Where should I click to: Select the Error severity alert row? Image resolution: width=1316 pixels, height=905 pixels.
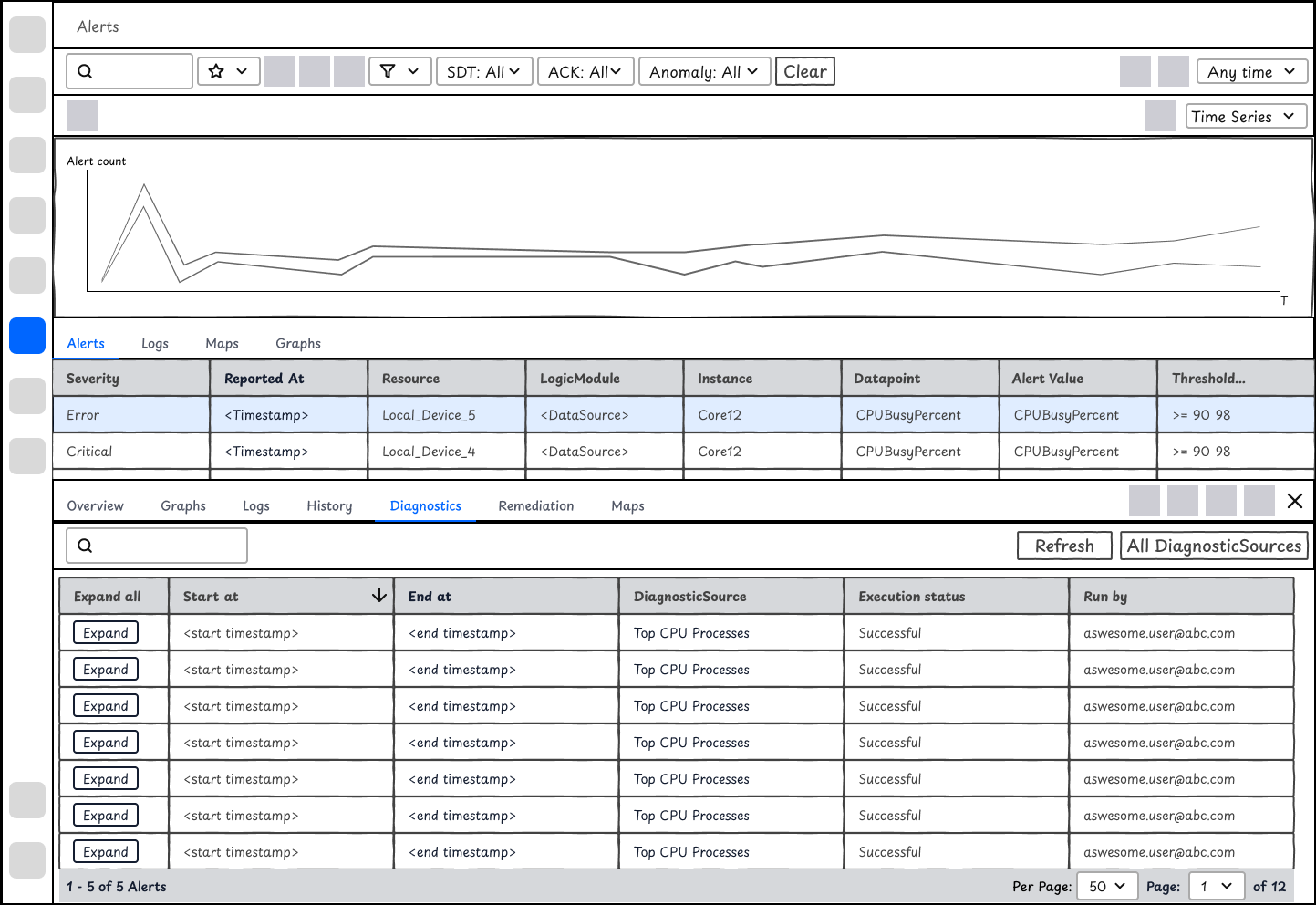684,414
